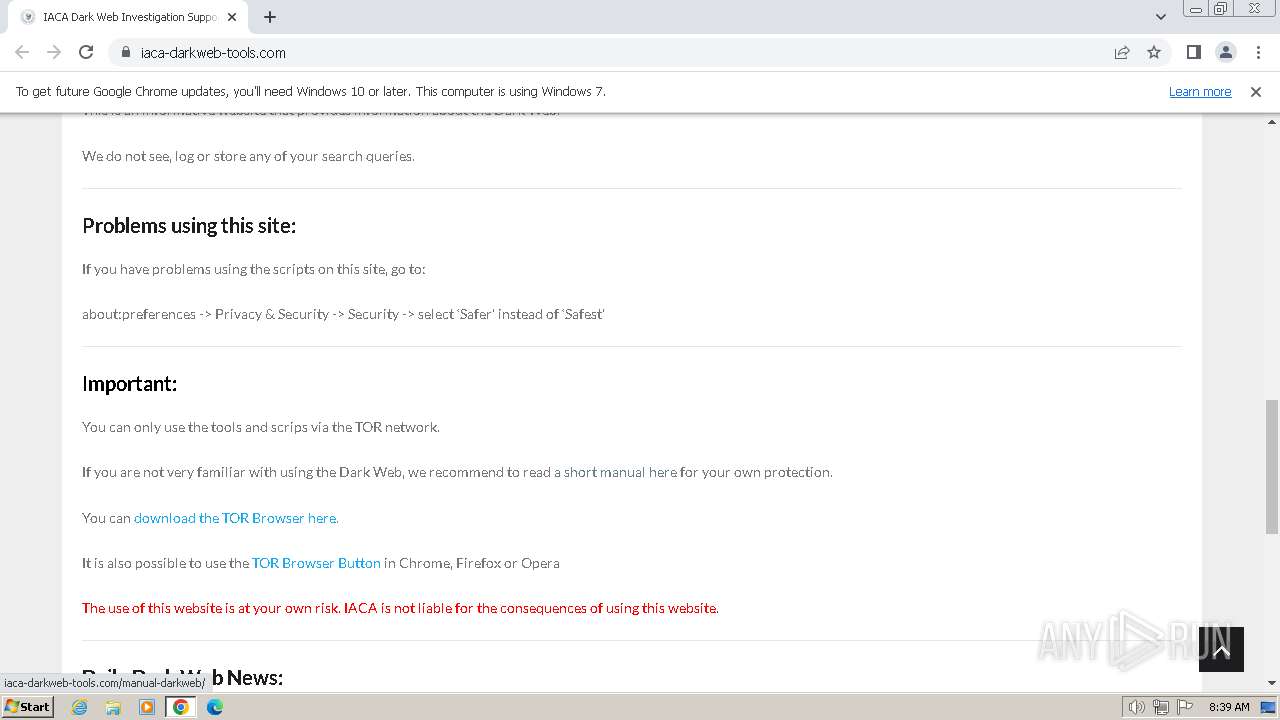Screen dimensions: 1280x720
Task: Open the network tray icon
Action: pyautogui.click(x=1161, y=707)
